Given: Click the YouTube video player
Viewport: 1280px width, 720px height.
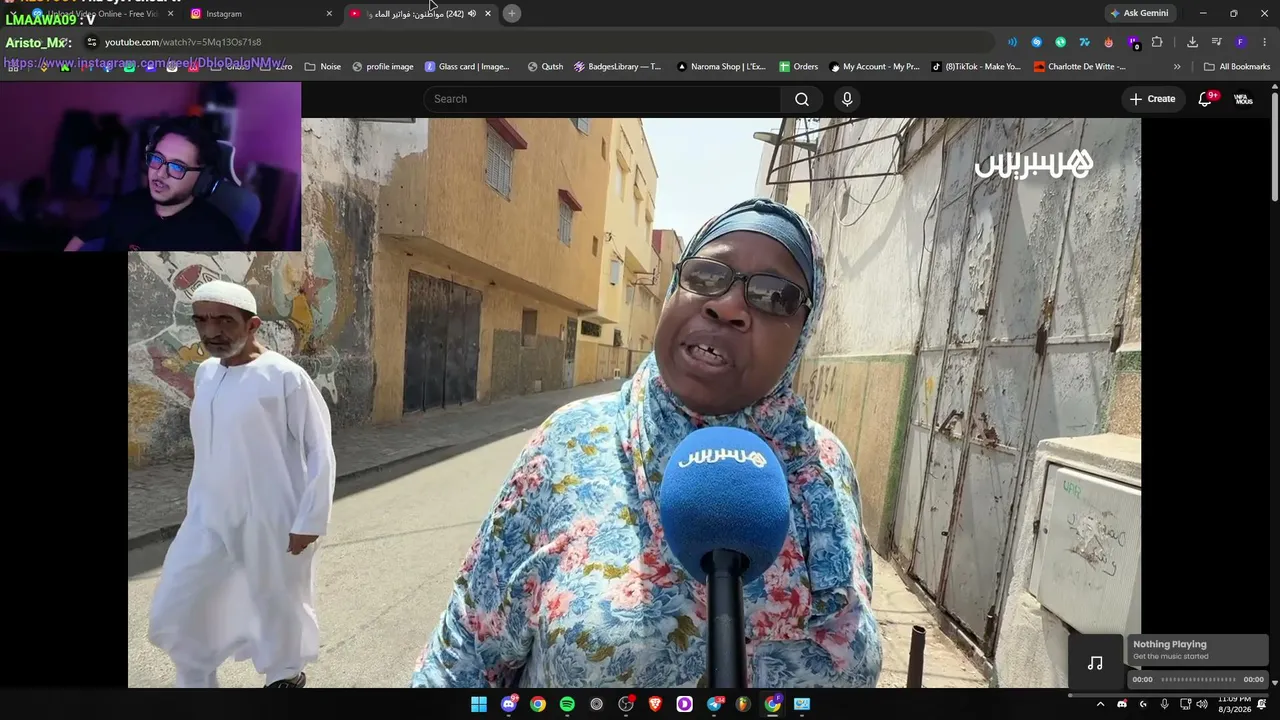Looking at the screenshot, I should pos(634,402).
